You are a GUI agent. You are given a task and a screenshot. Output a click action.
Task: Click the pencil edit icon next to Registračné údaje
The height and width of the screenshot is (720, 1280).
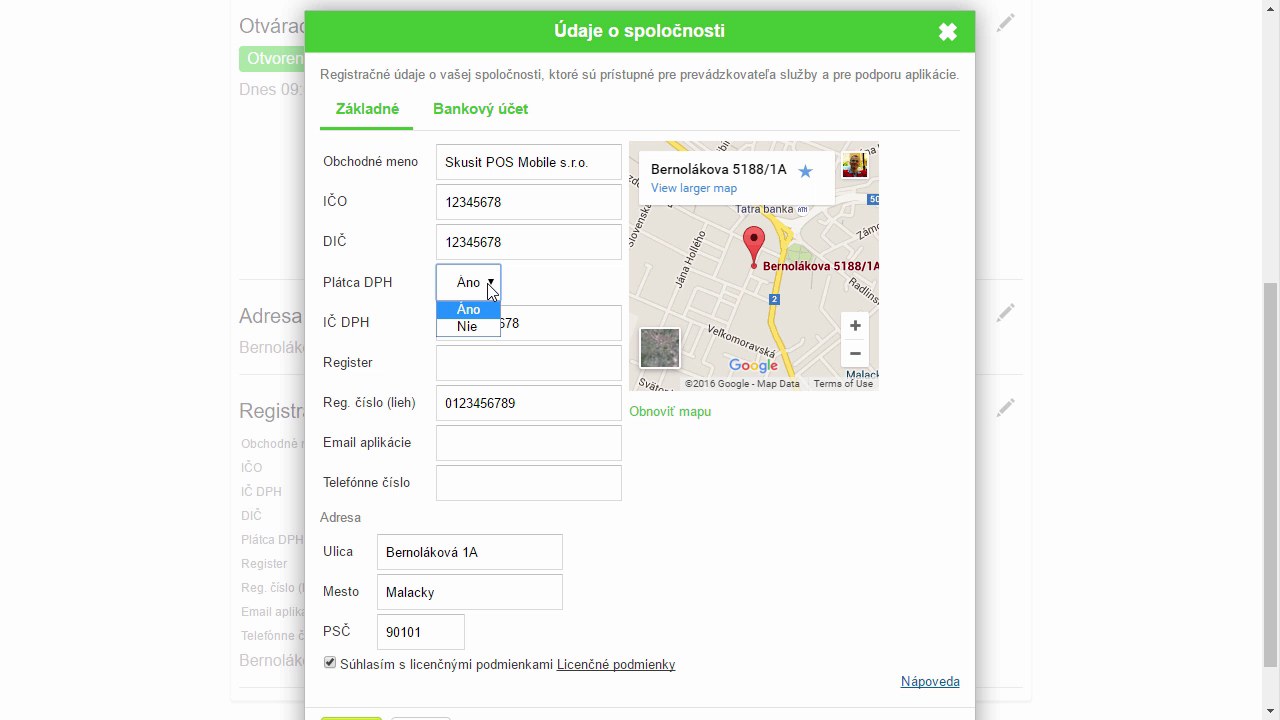coord(1005,408)
